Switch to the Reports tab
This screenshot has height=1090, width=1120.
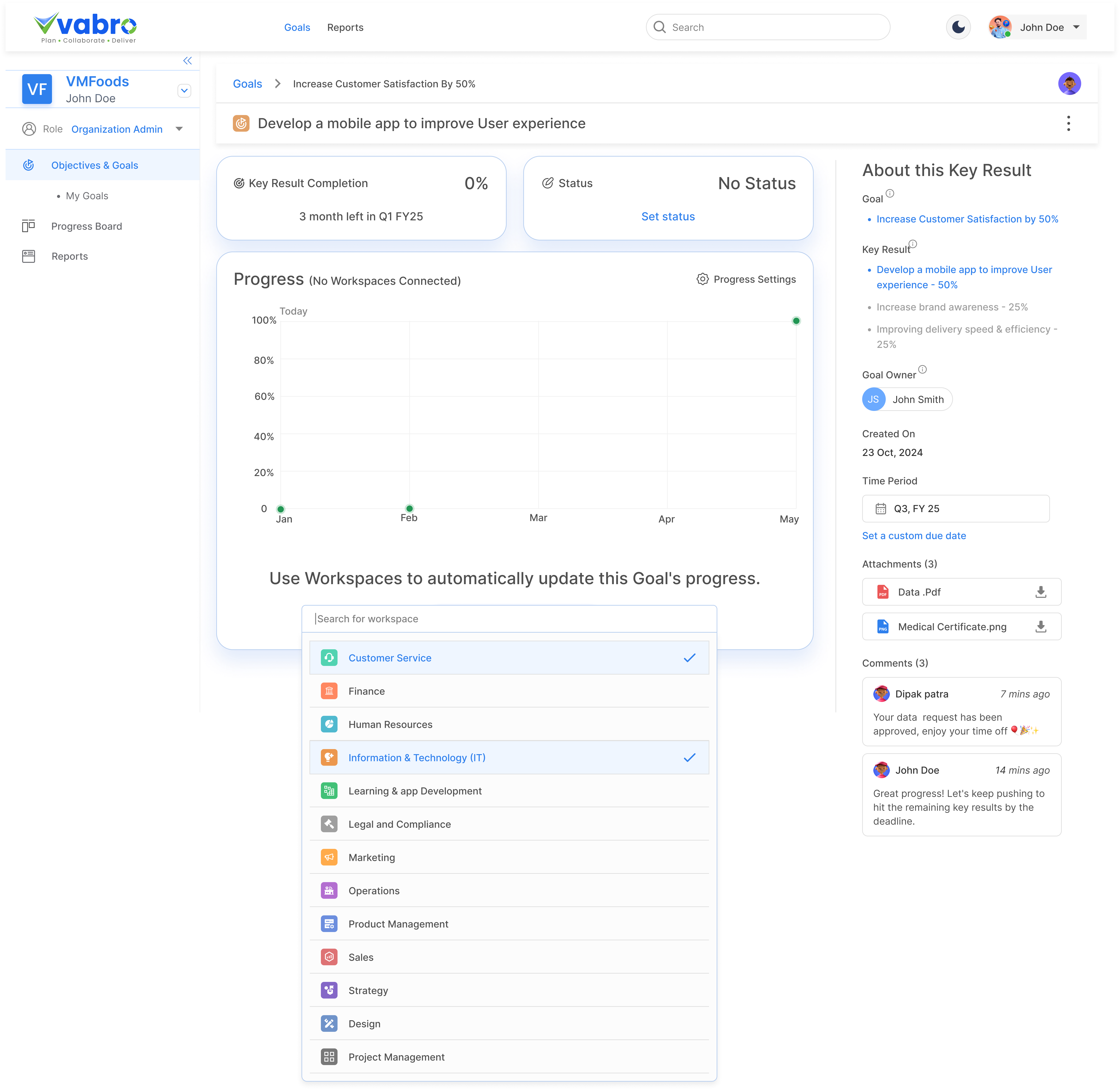tap(345, 27)
